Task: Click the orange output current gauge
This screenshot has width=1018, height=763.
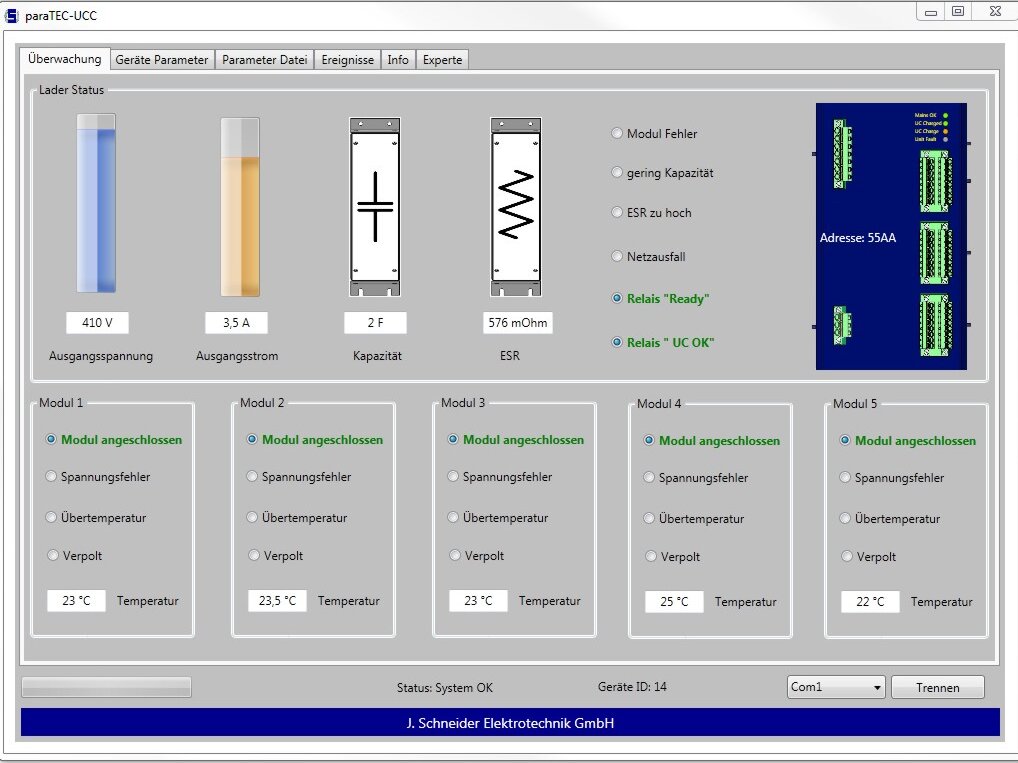Action: click(x=240, y=206)
